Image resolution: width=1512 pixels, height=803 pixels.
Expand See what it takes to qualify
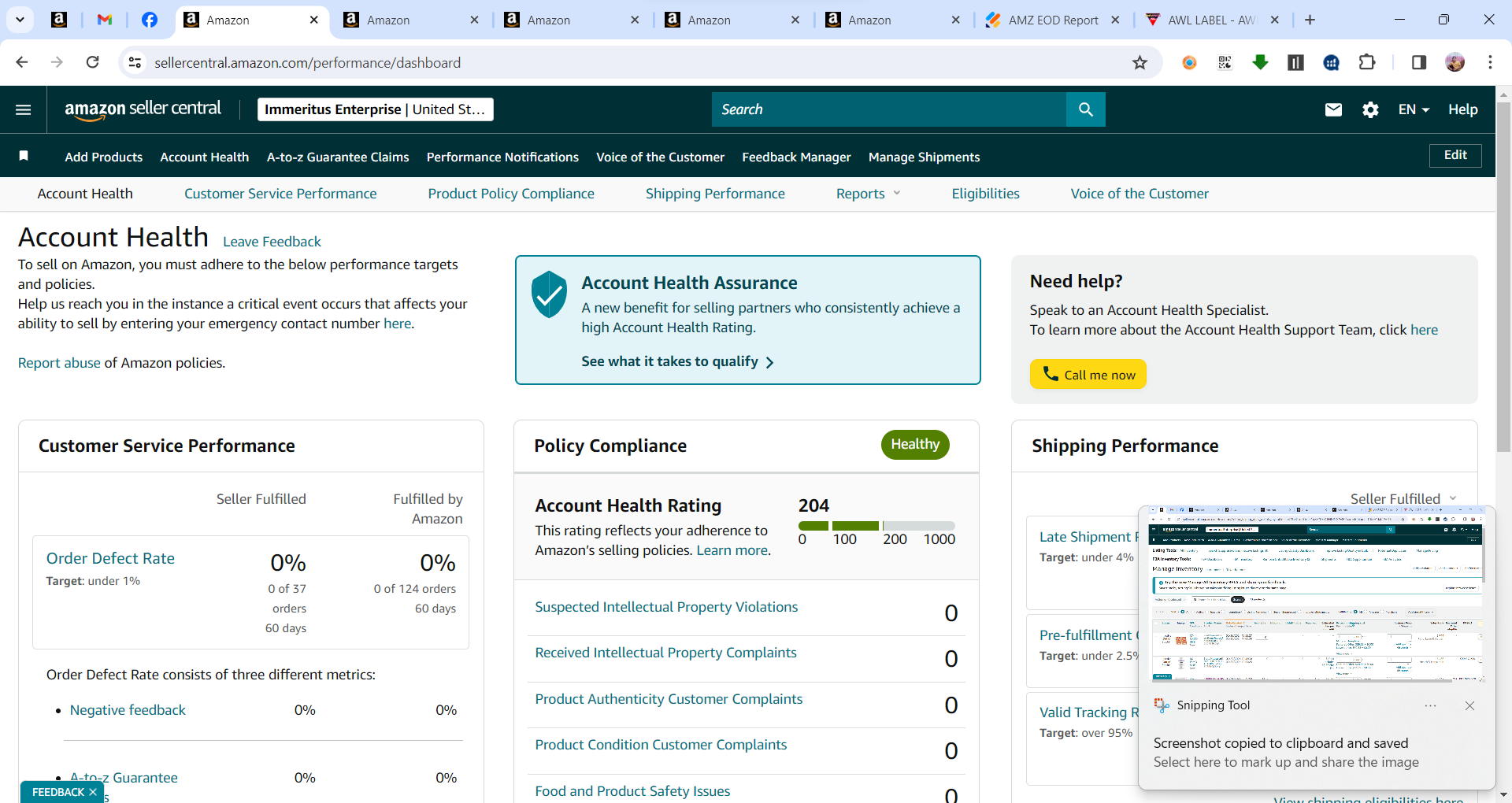click(677, 361)
